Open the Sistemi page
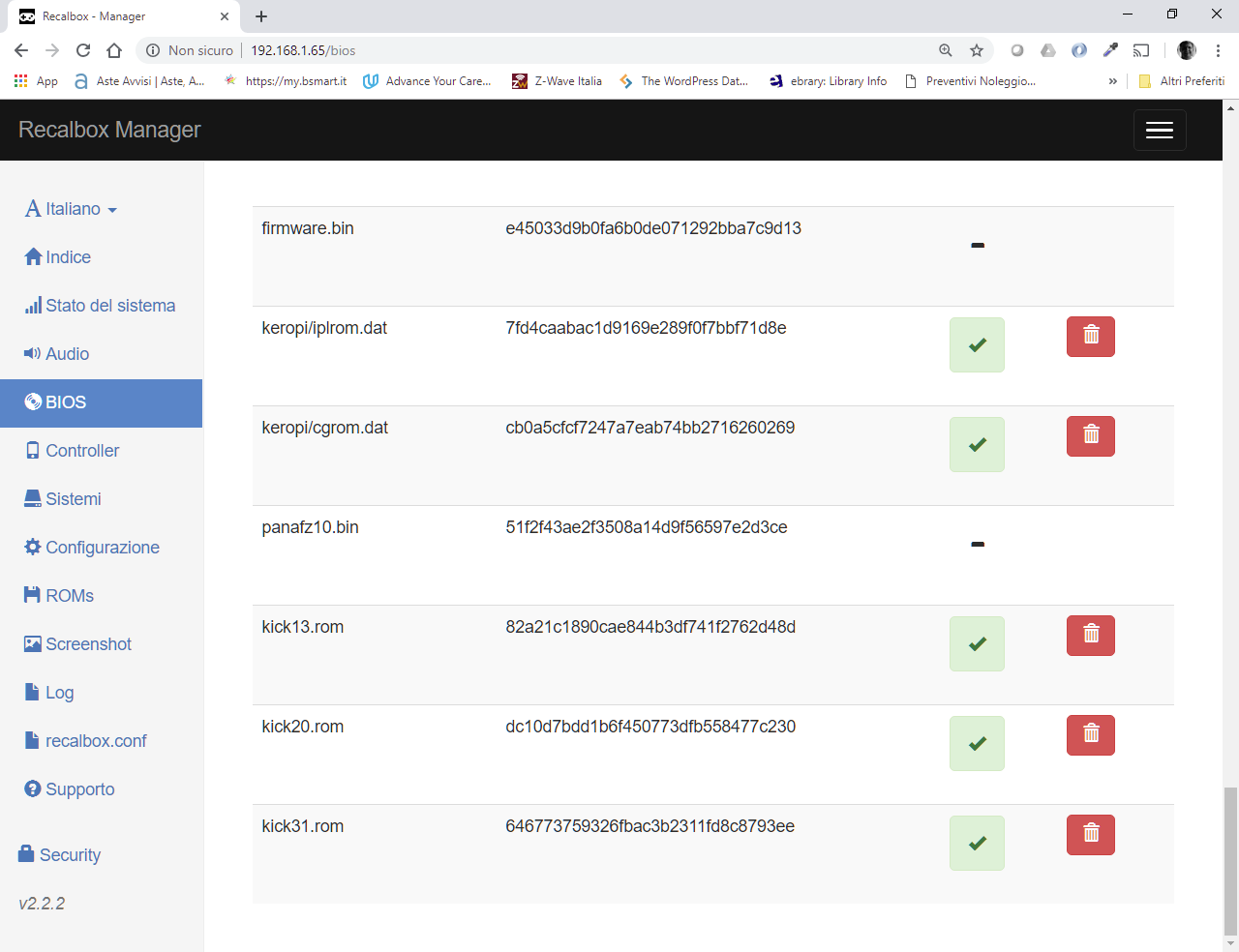1239x952 pixels. click(x=63, y=499)
